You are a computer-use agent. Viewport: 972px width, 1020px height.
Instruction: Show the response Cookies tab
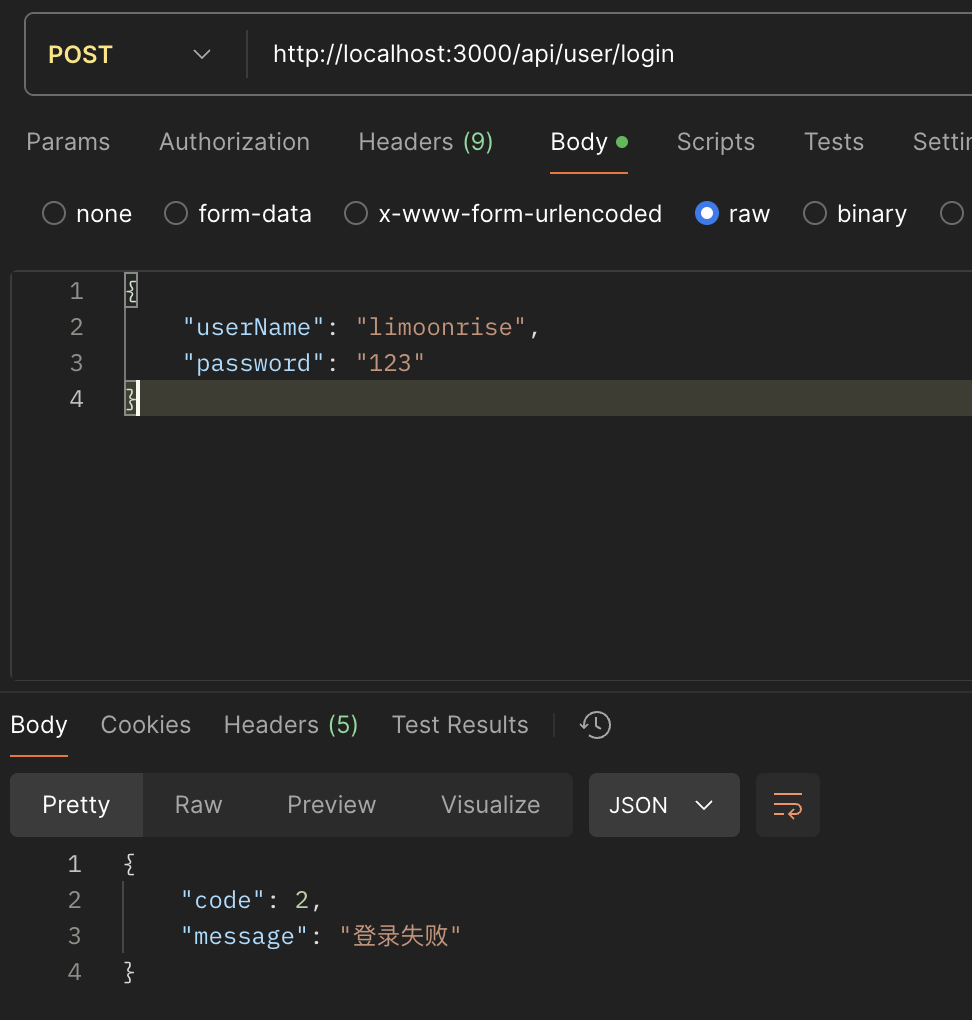click(146, 725)
